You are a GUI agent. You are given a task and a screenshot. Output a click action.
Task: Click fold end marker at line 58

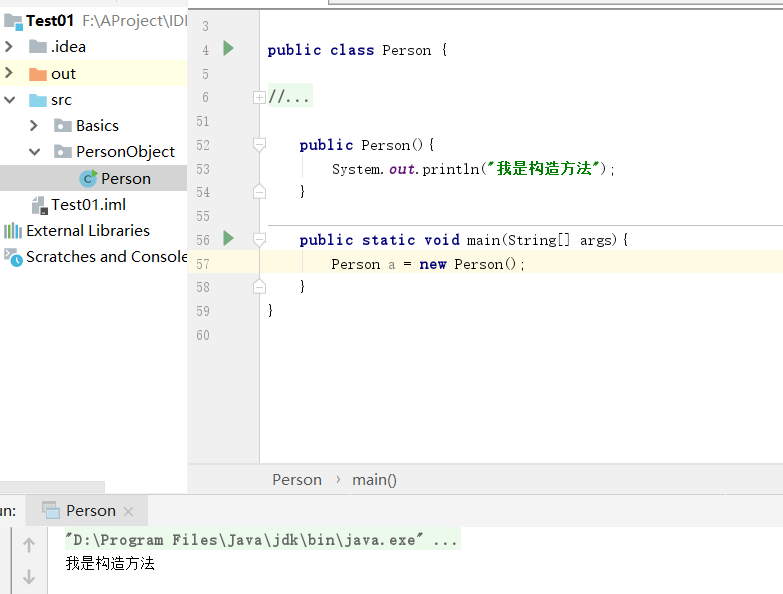[259, 287]
